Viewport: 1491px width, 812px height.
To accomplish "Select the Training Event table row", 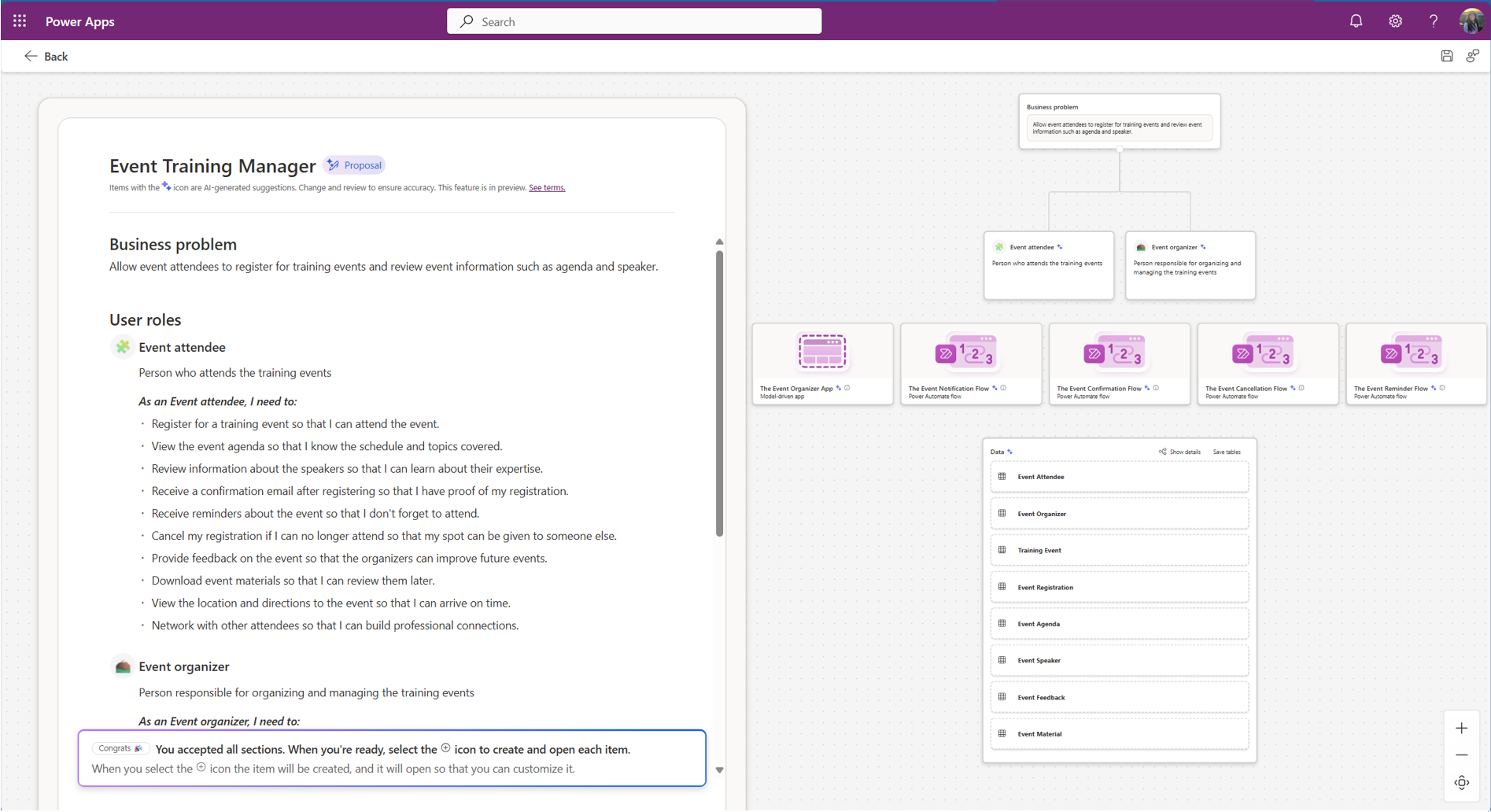I will coord(1118,550).
